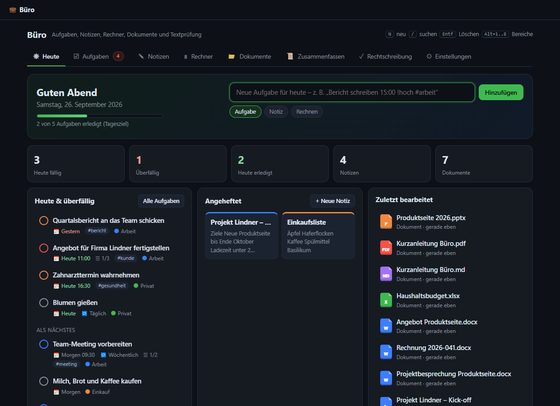The image size is (560, 406).
Task: Open Alle Aufgaben list
Action: coord(161,201)
